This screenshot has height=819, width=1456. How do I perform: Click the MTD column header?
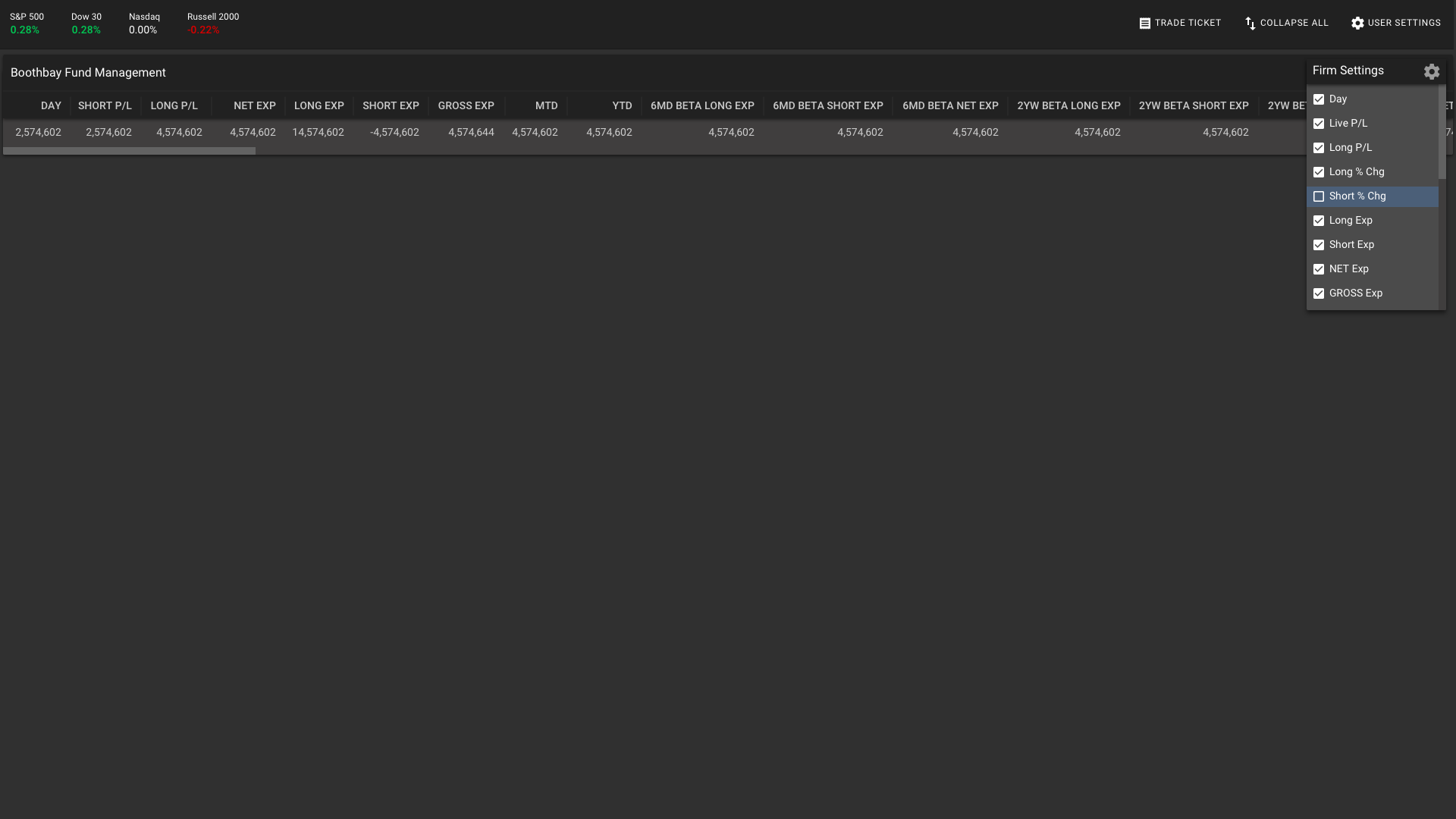pos(546,106)
